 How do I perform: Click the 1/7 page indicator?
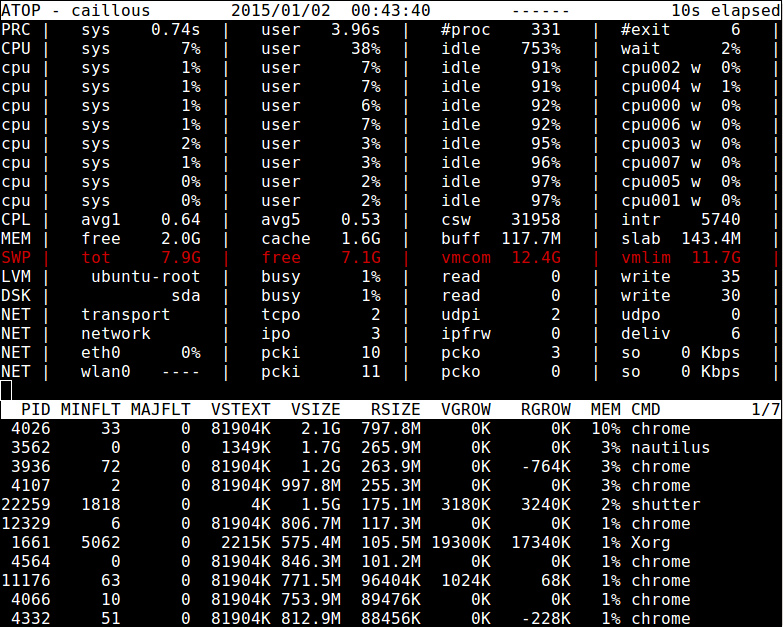[x=765, y=410]
